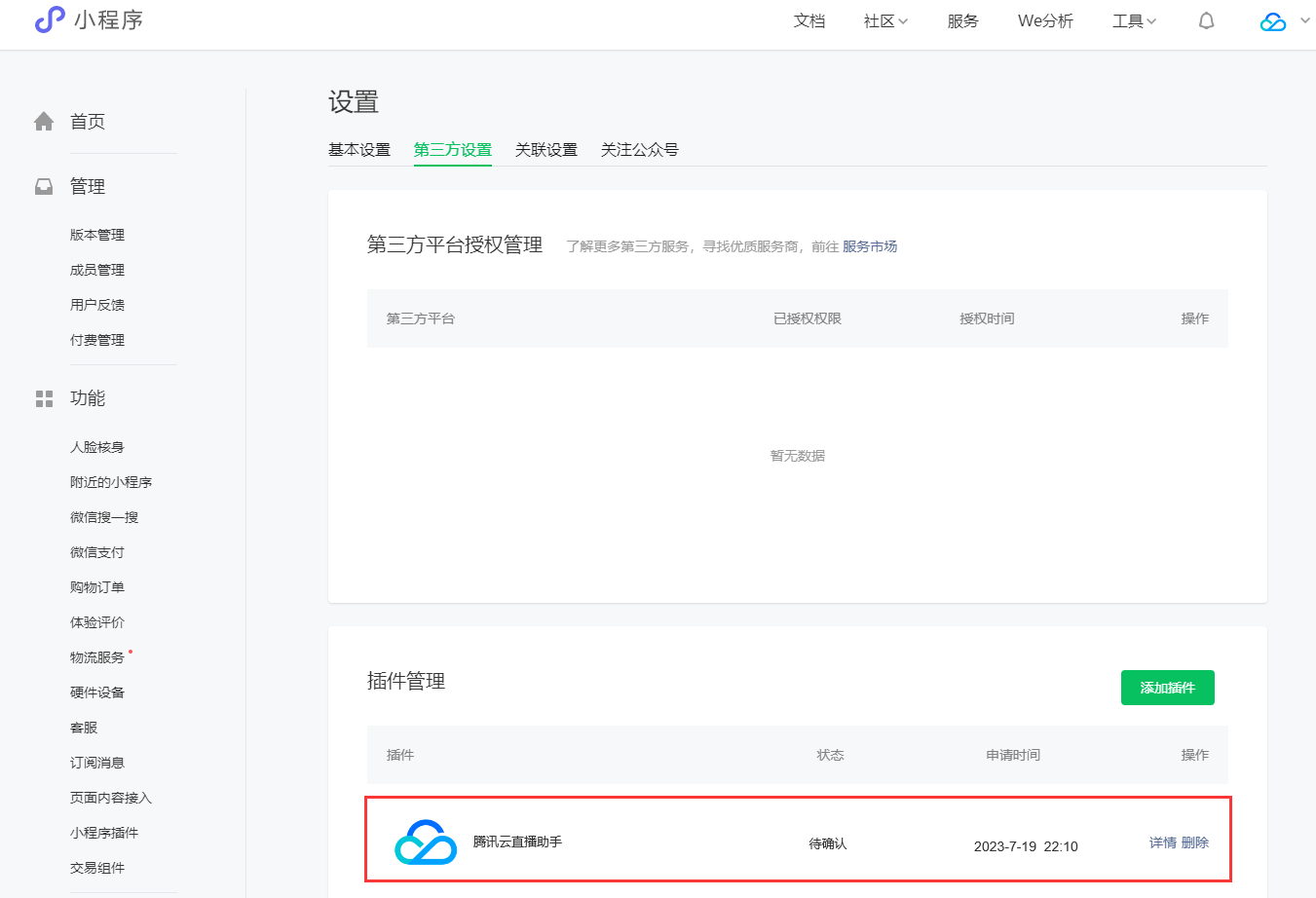Go to 首页 in sidebar
This screenshot has width=1316, height=898.
[x=88, y=121]
